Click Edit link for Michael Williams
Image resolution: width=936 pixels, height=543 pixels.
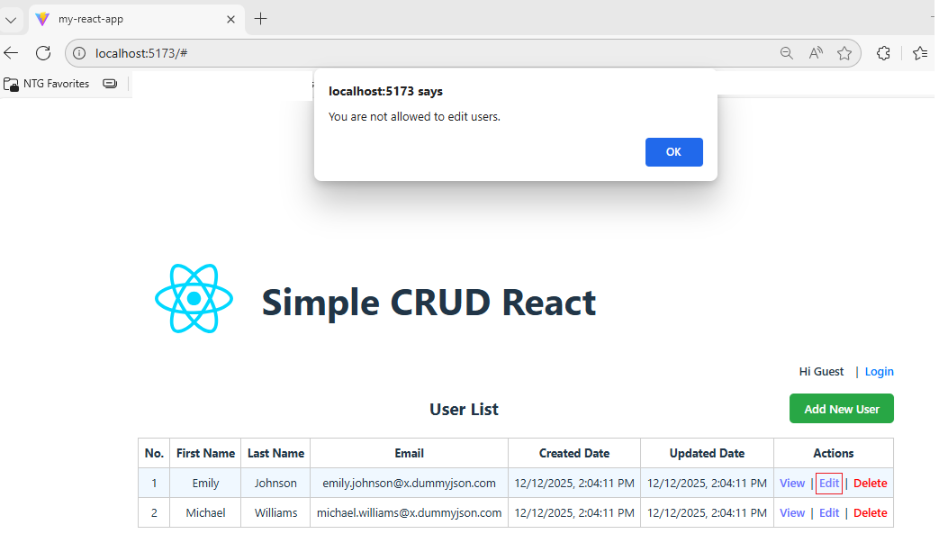pyautogui.click(x=829, y=513)
